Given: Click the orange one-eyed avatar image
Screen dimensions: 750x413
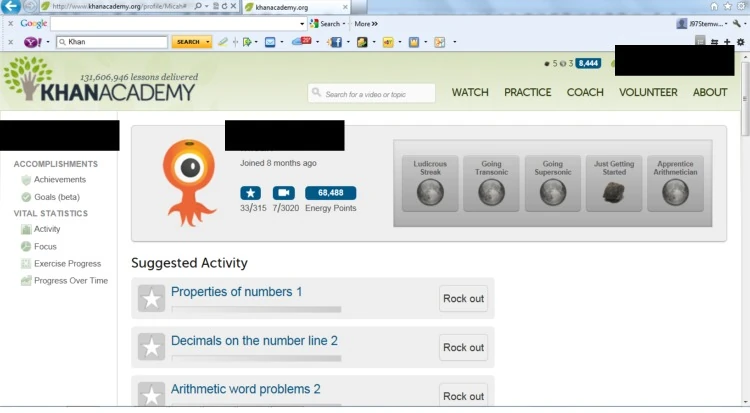Looking at the screenshot, I should [x=189, y=182].
